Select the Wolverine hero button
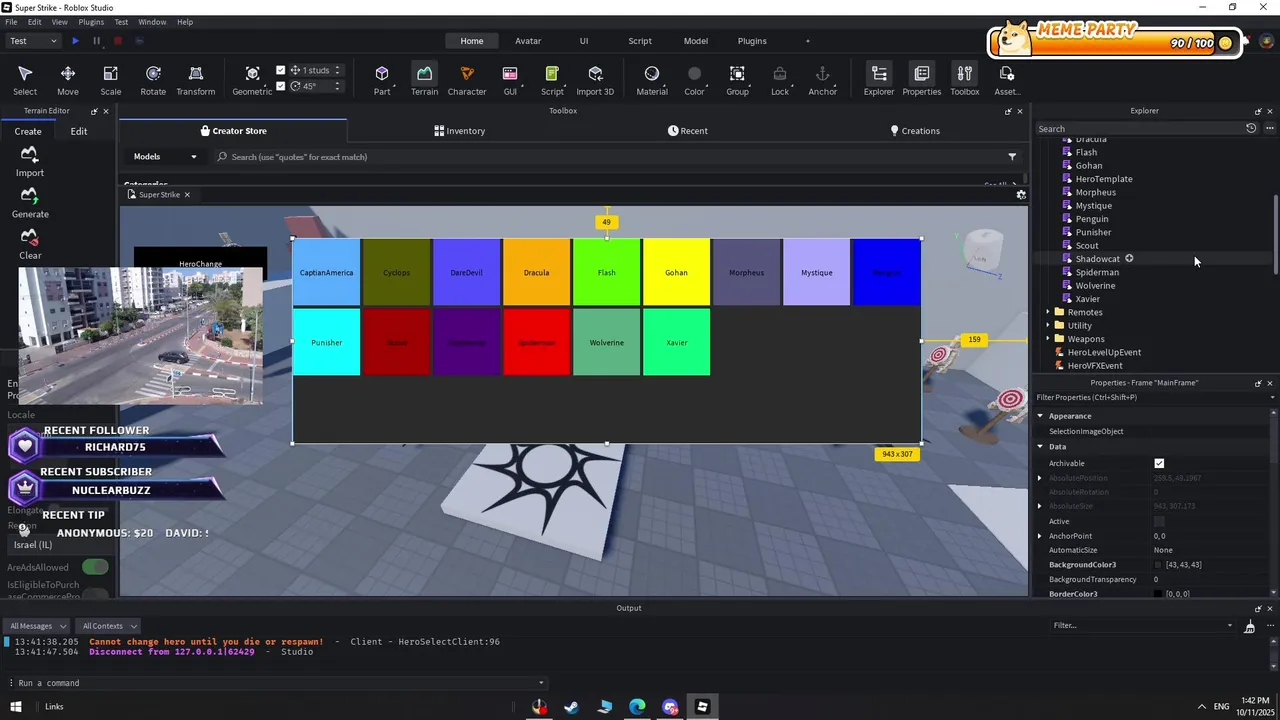This screenshot has height=720, width=1280. [606, 342]
